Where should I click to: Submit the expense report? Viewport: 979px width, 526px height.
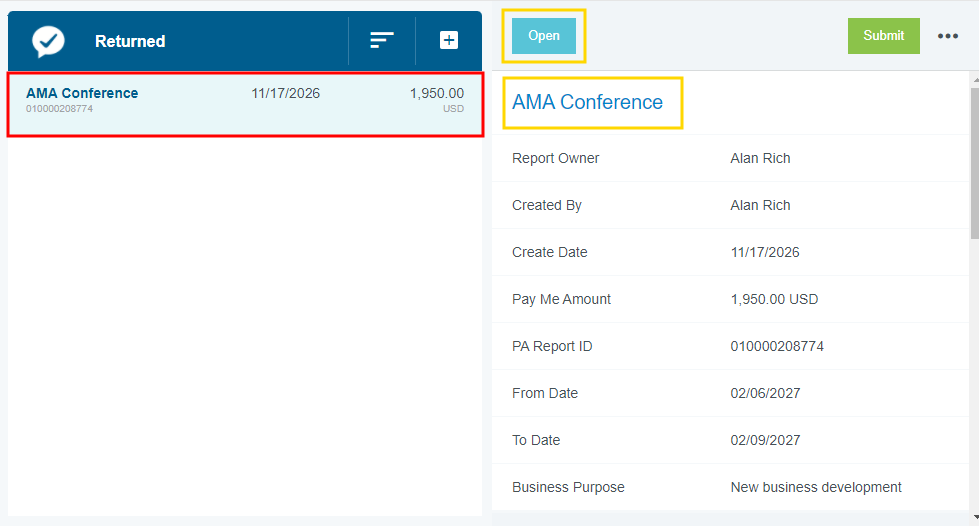[x=883, y=36]
